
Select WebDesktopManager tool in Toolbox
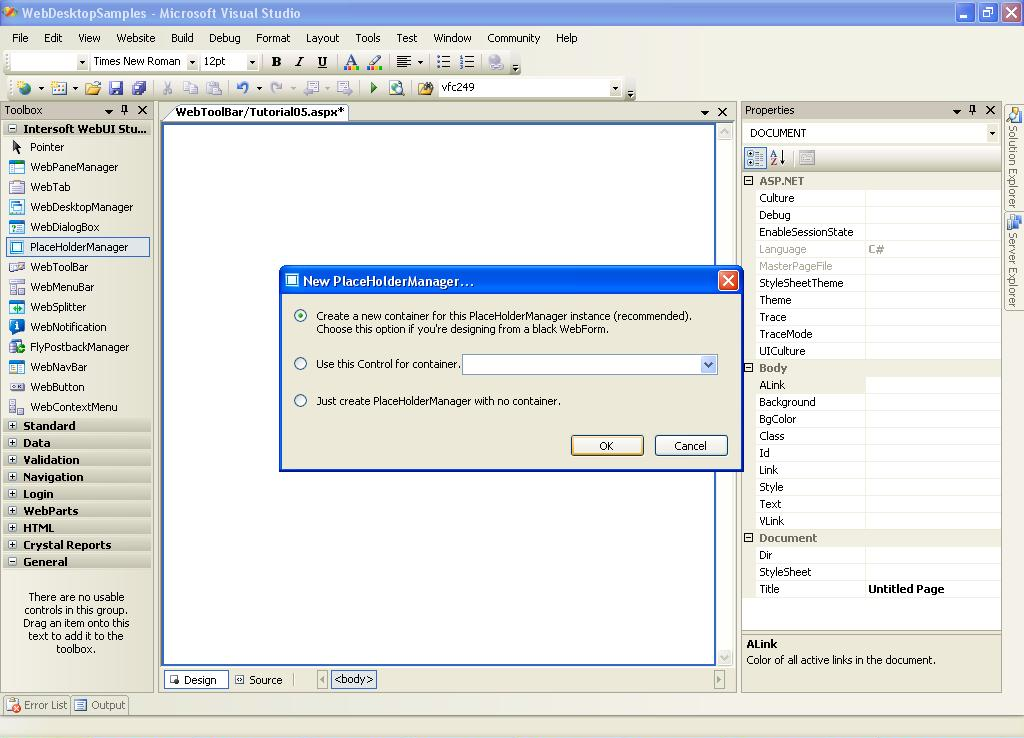(81, 207)
